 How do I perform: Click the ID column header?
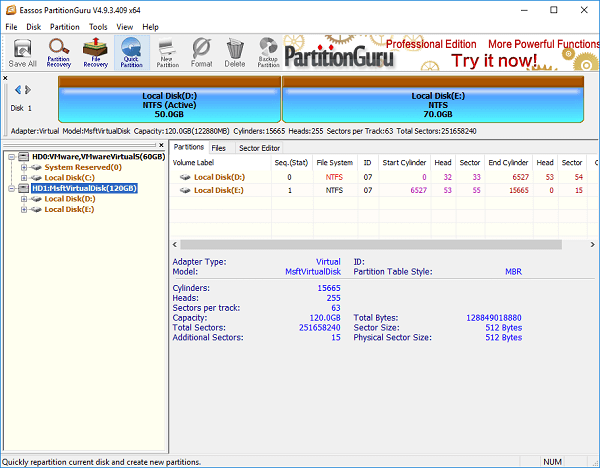click(x=368, y=163)
